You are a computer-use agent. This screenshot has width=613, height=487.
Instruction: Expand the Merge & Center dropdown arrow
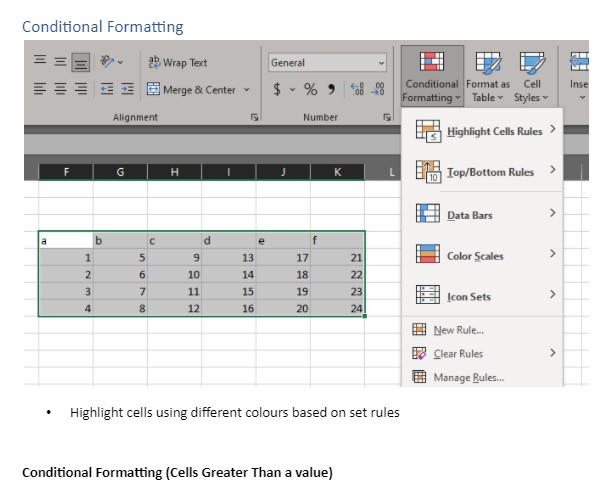tap(247, 90)
